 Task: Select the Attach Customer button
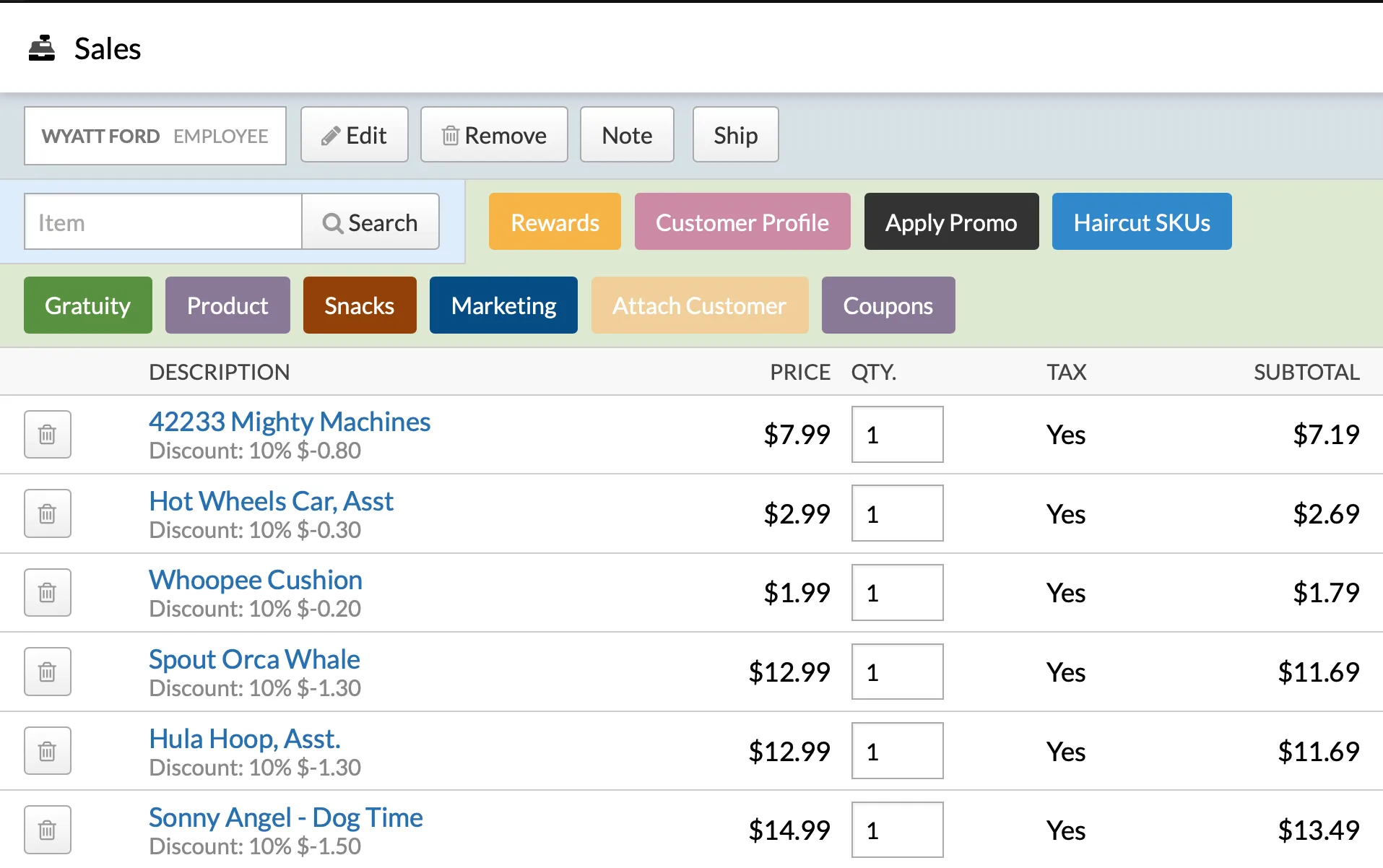(x=700, y=305)
